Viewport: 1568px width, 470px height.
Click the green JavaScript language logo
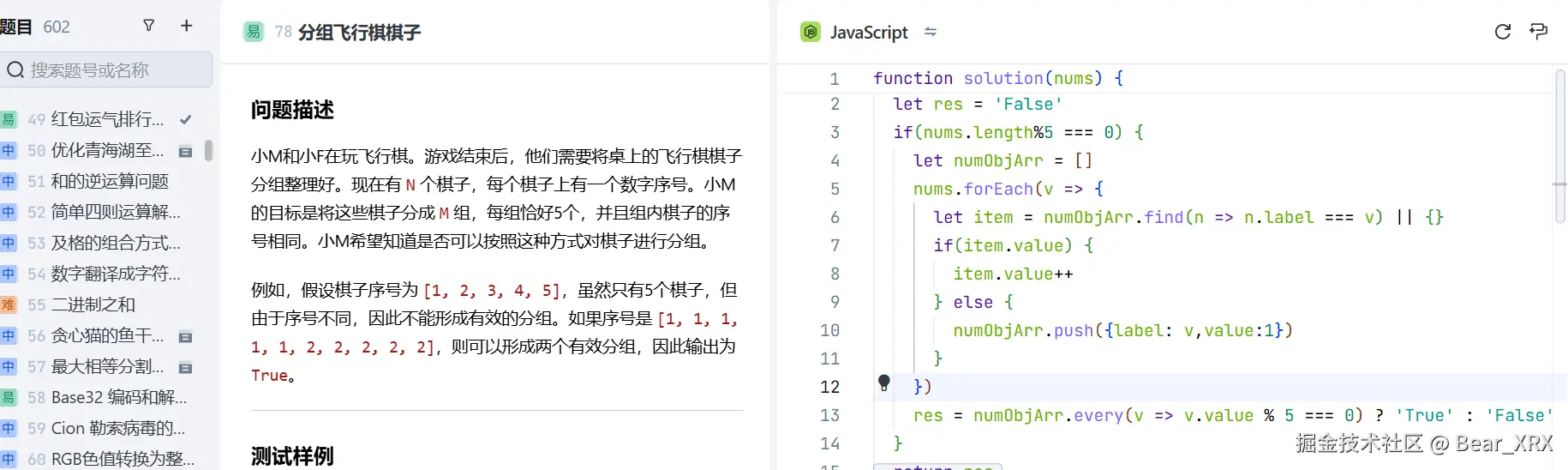[x=810, y=33]
